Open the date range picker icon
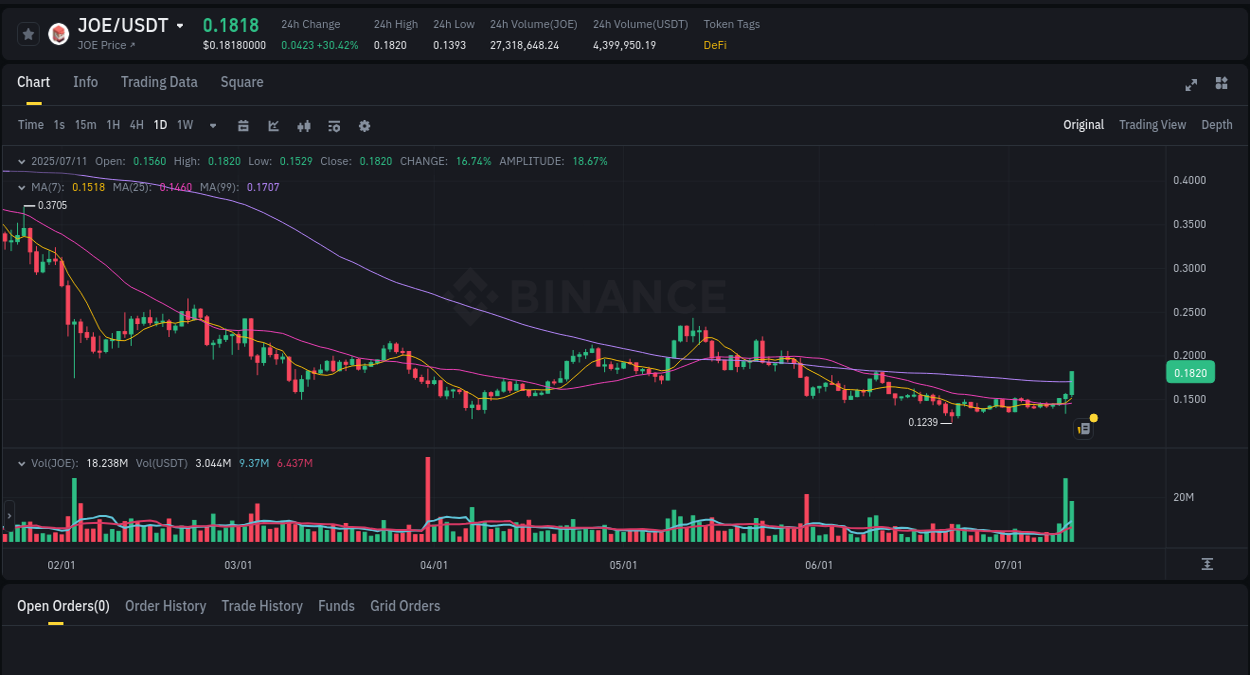Screen dimensions: 1250x675 click(243, 125)
